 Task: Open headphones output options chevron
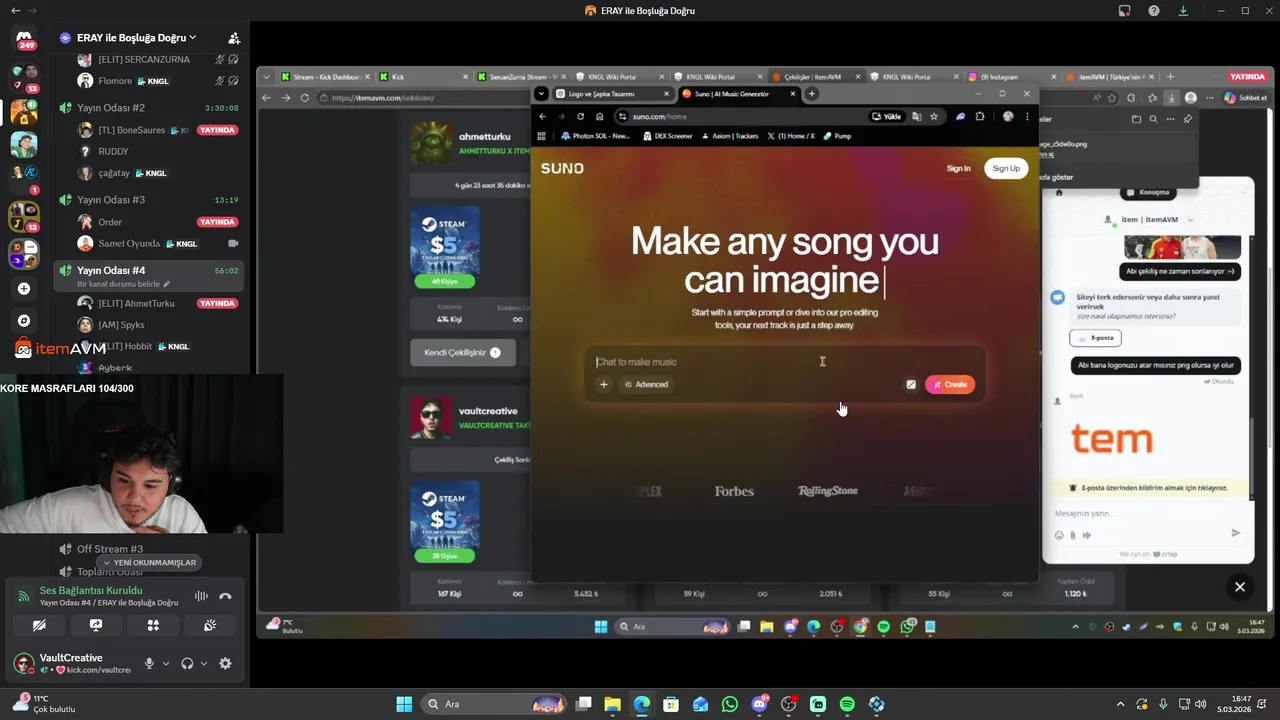204,663
